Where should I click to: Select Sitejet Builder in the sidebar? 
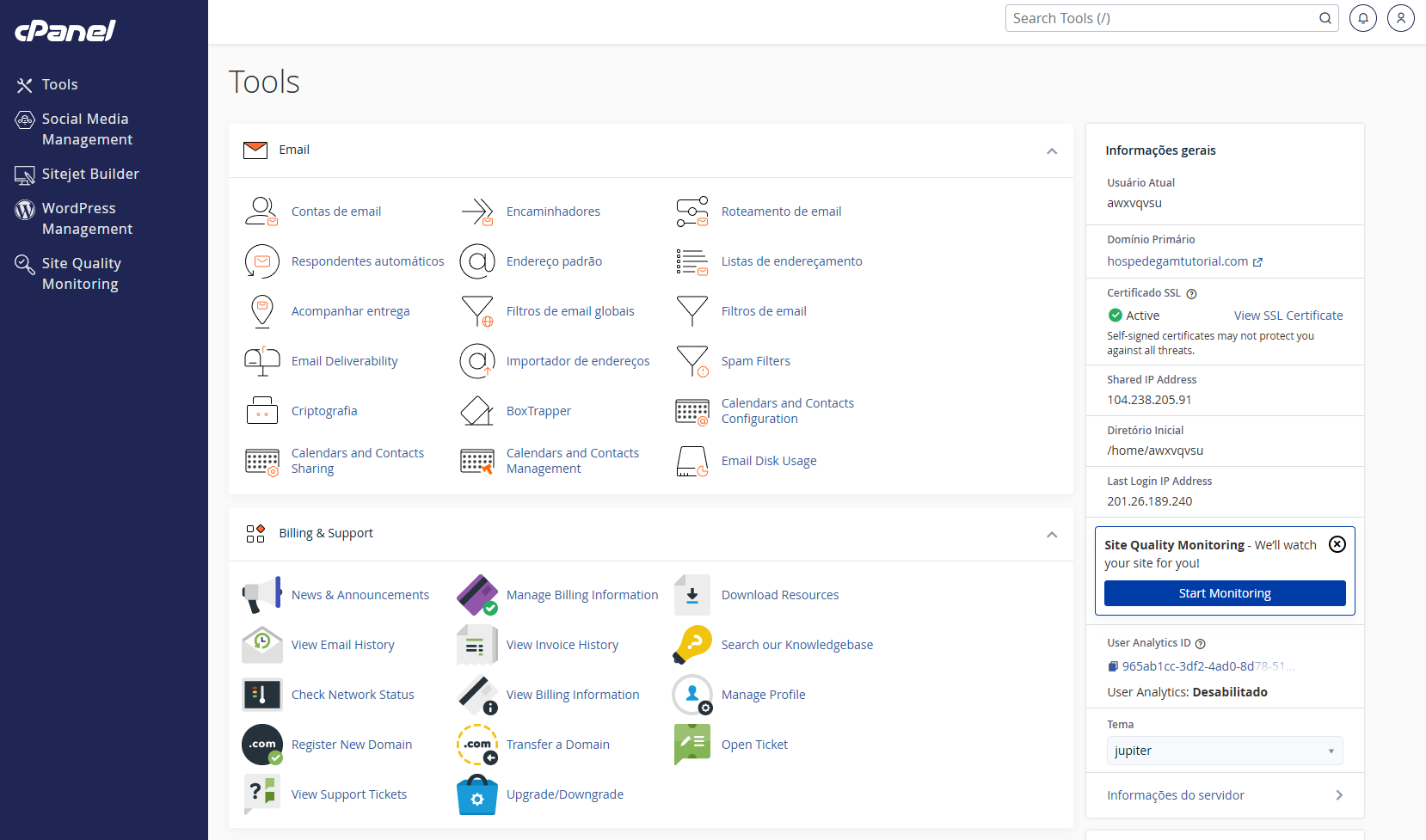89,174
